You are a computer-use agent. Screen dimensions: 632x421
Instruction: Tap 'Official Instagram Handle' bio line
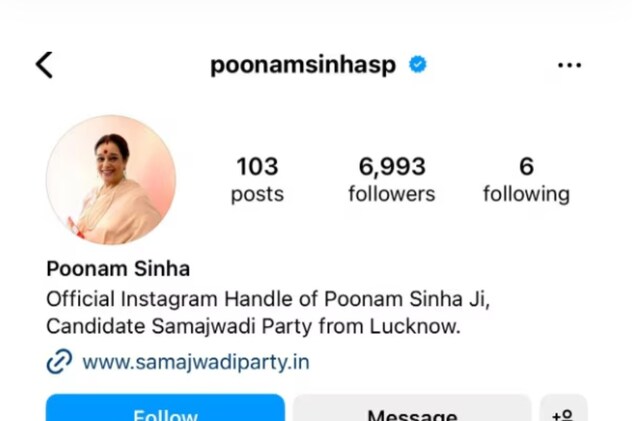268,299
